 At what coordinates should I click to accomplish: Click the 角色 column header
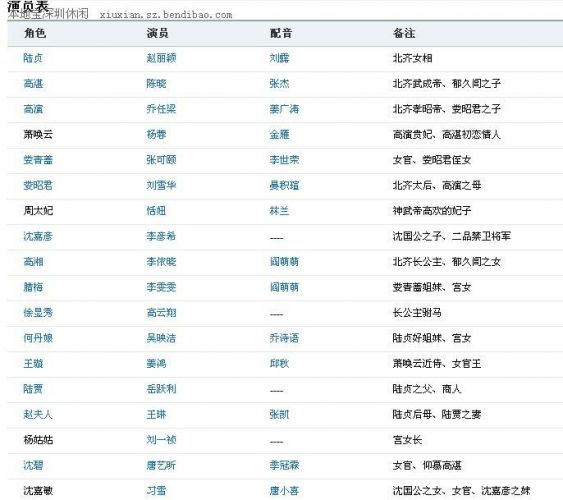point(35,33)
